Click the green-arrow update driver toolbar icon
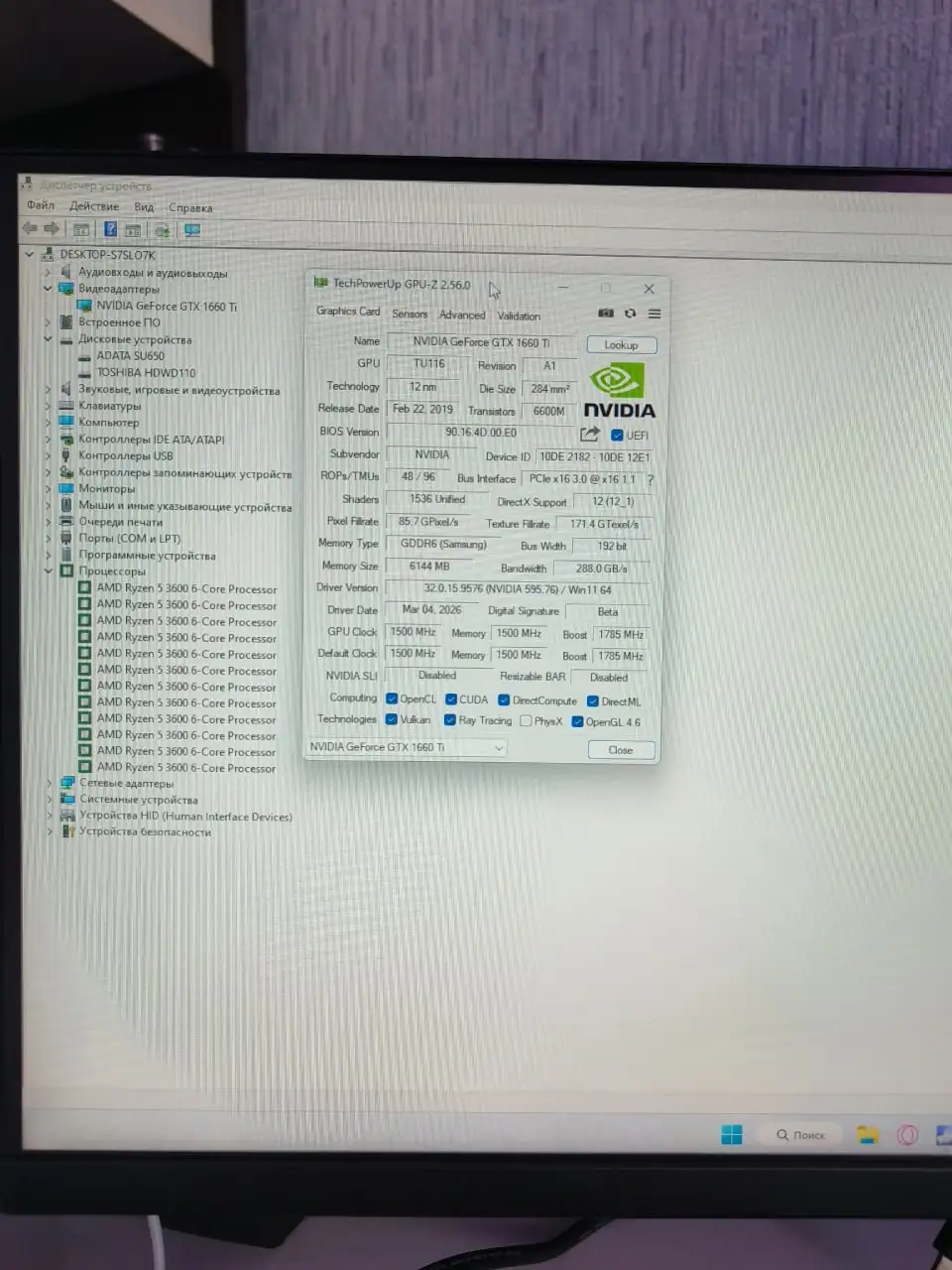The image size is (952, 1270). point(163,230)
